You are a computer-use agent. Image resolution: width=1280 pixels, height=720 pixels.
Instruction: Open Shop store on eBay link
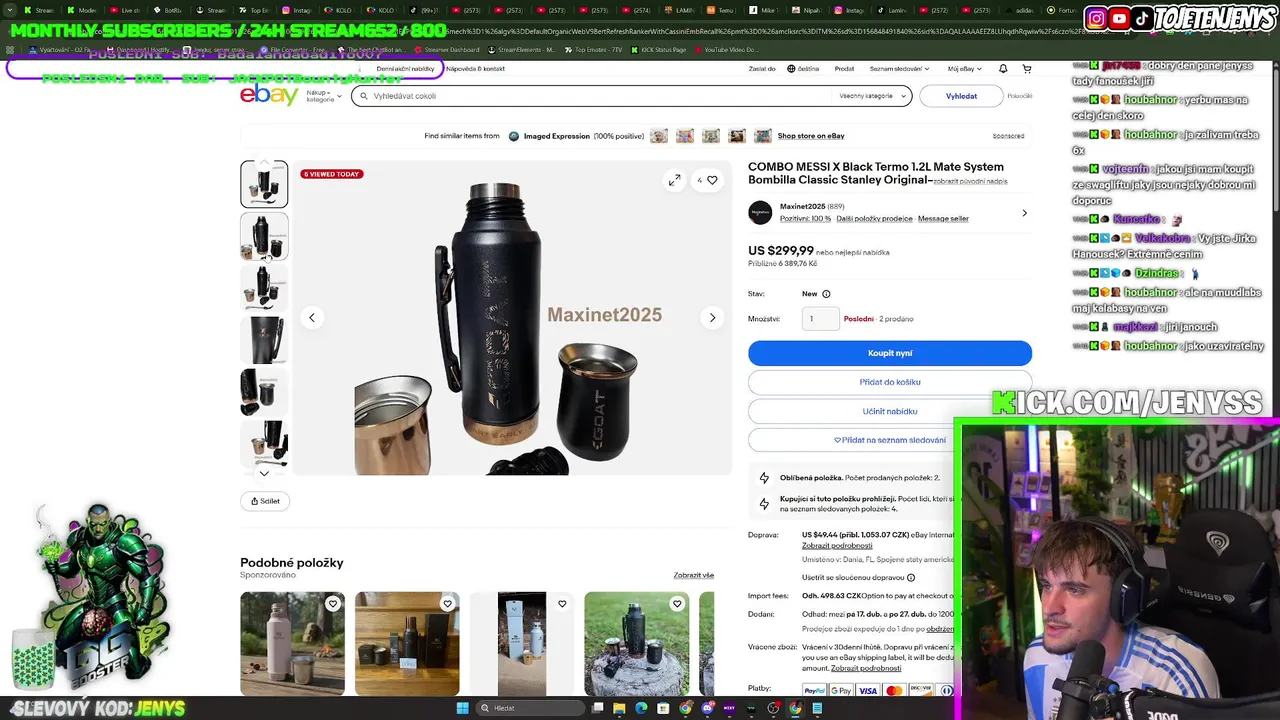click(811, 136)
